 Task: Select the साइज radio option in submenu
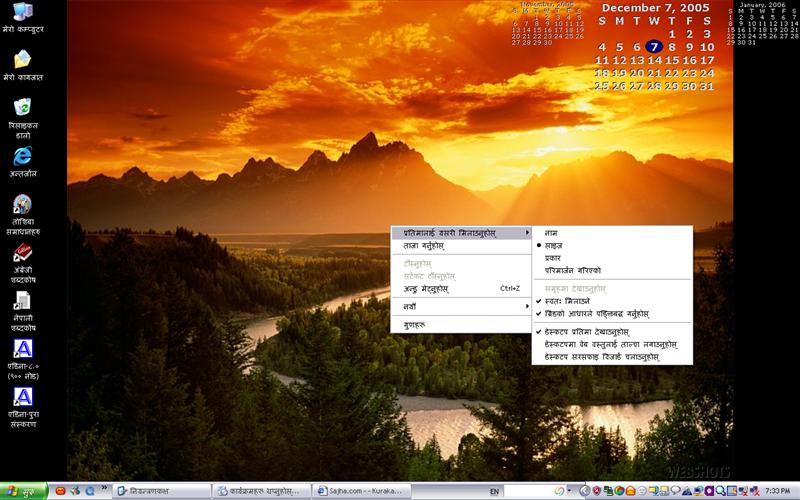pyautogui.click(x=553, y=245)
